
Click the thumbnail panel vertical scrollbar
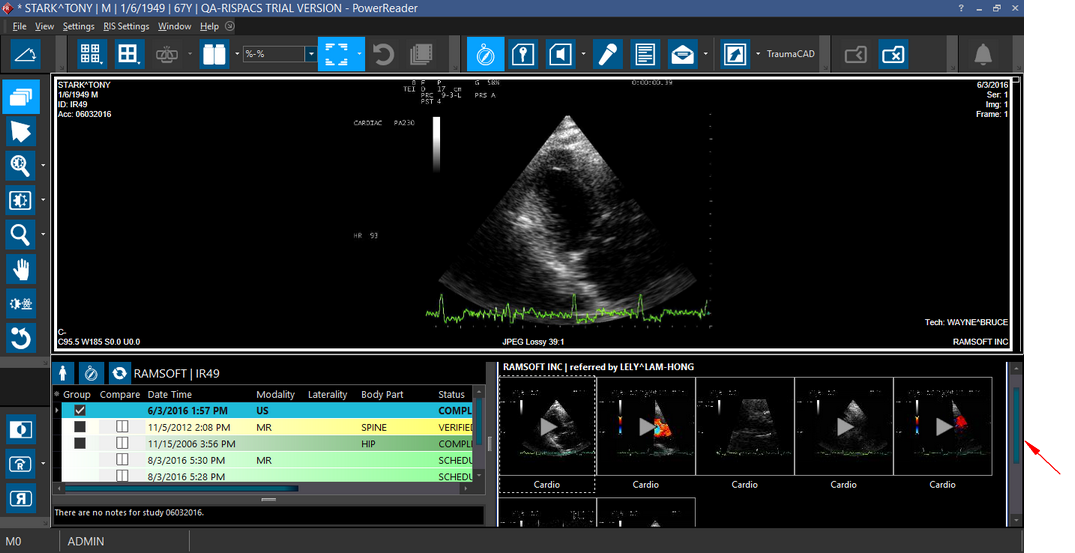[x=1016, y=427]
